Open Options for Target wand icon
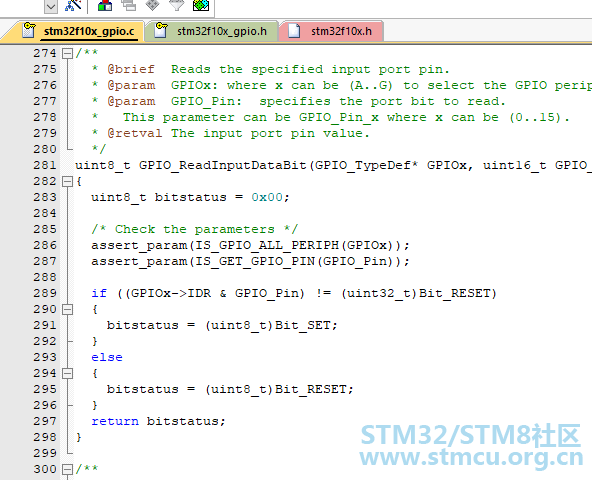The width and height of the screenshot is (592, 480). pyautogui.click(x=73, y=5)
